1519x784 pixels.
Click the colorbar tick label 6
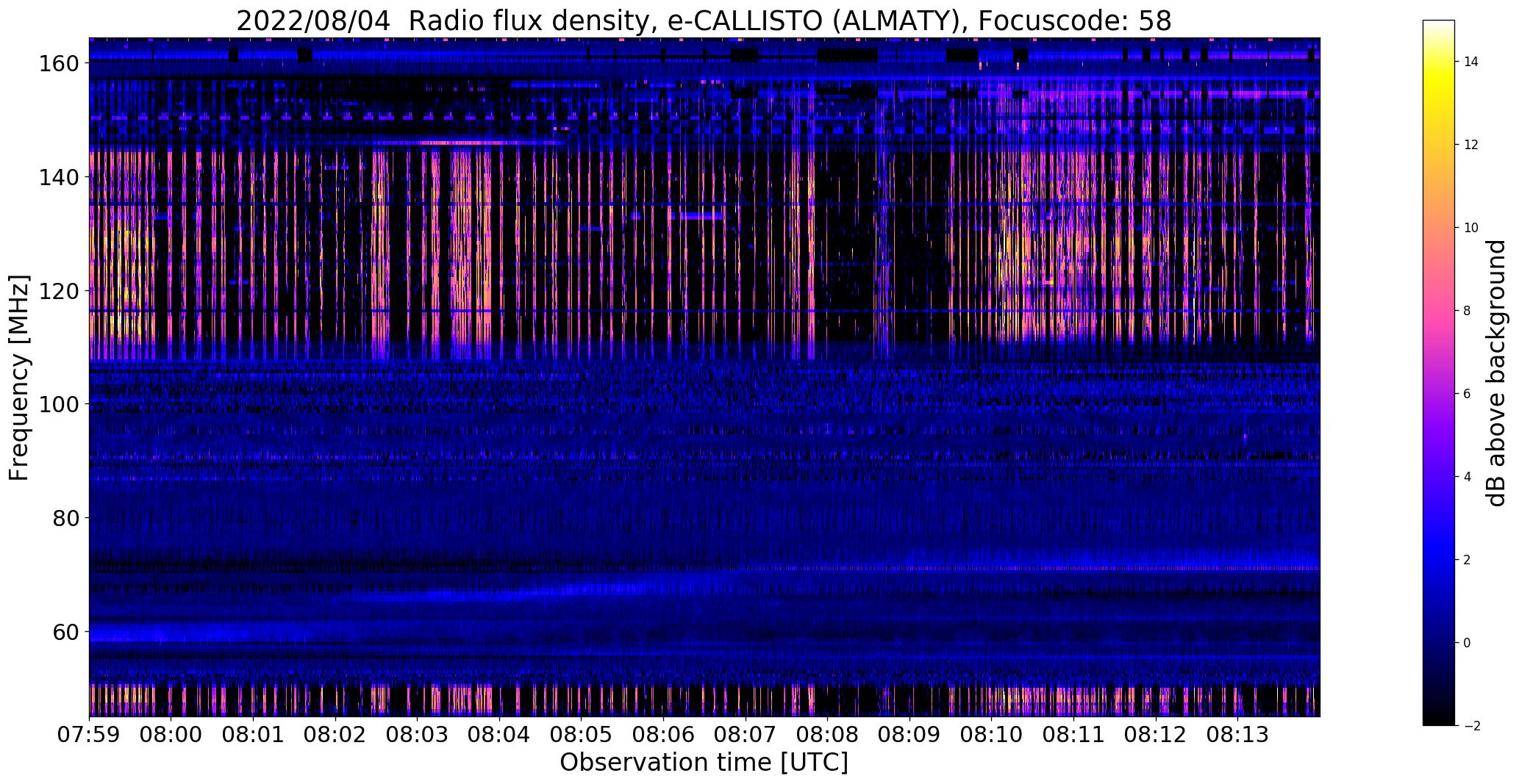pyautogui.click(x=1468, y=394)
